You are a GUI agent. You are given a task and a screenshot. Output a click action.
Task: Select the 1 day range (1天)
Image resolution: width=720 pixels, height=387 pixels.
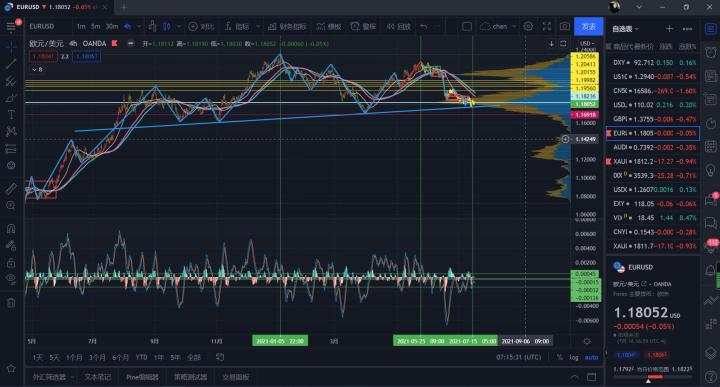click(38, 357)
